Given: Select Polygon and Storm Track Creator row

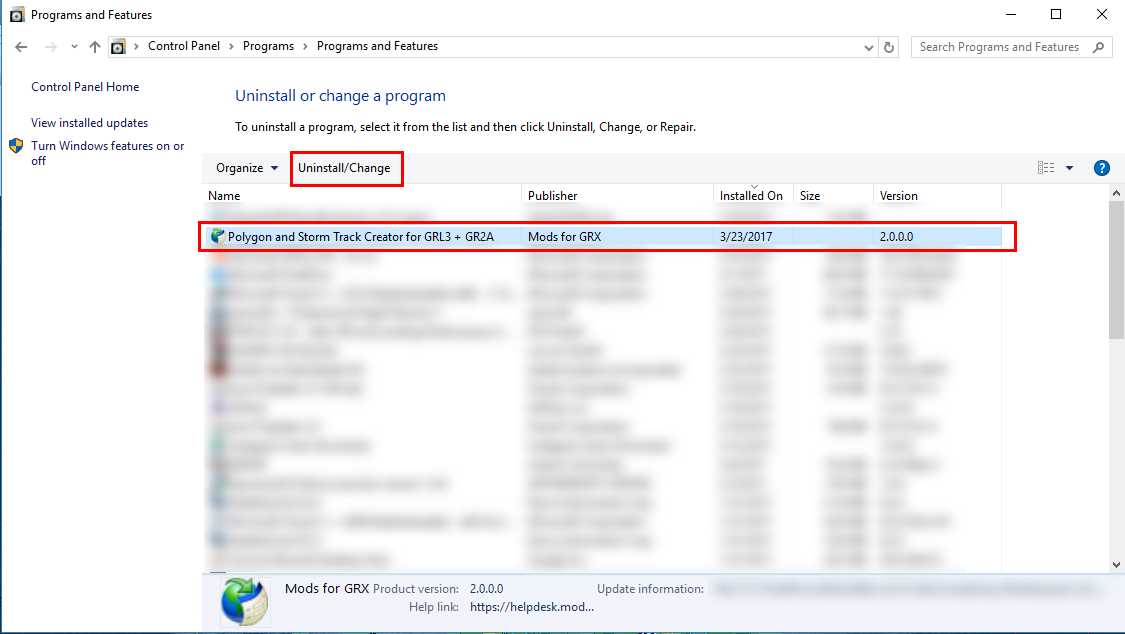Looking at the screenshot, I should pyautogui.click(x=603, y=237).
